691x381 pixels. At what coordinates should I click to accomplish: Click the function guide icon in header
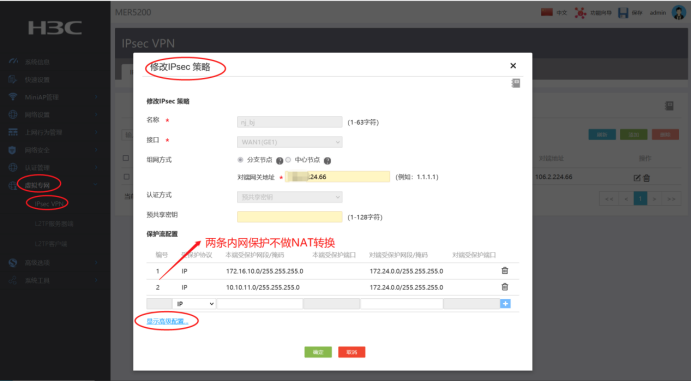pos(580,13)
